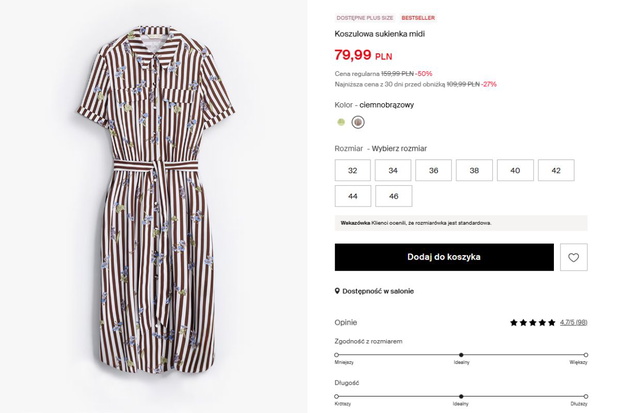
Task: Open the striped dress product image
Action: pos(156,200)
